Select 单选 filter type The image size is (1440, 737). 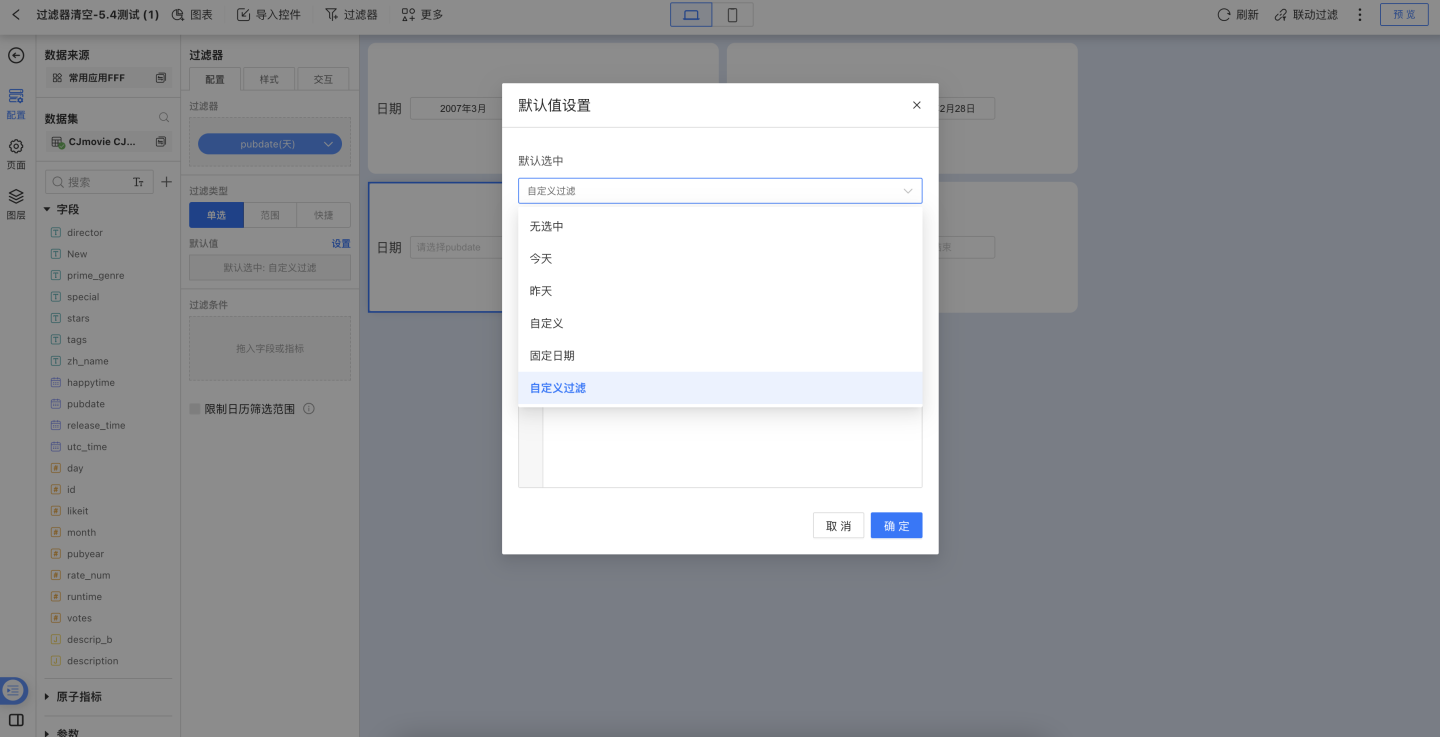pos(216,215)
